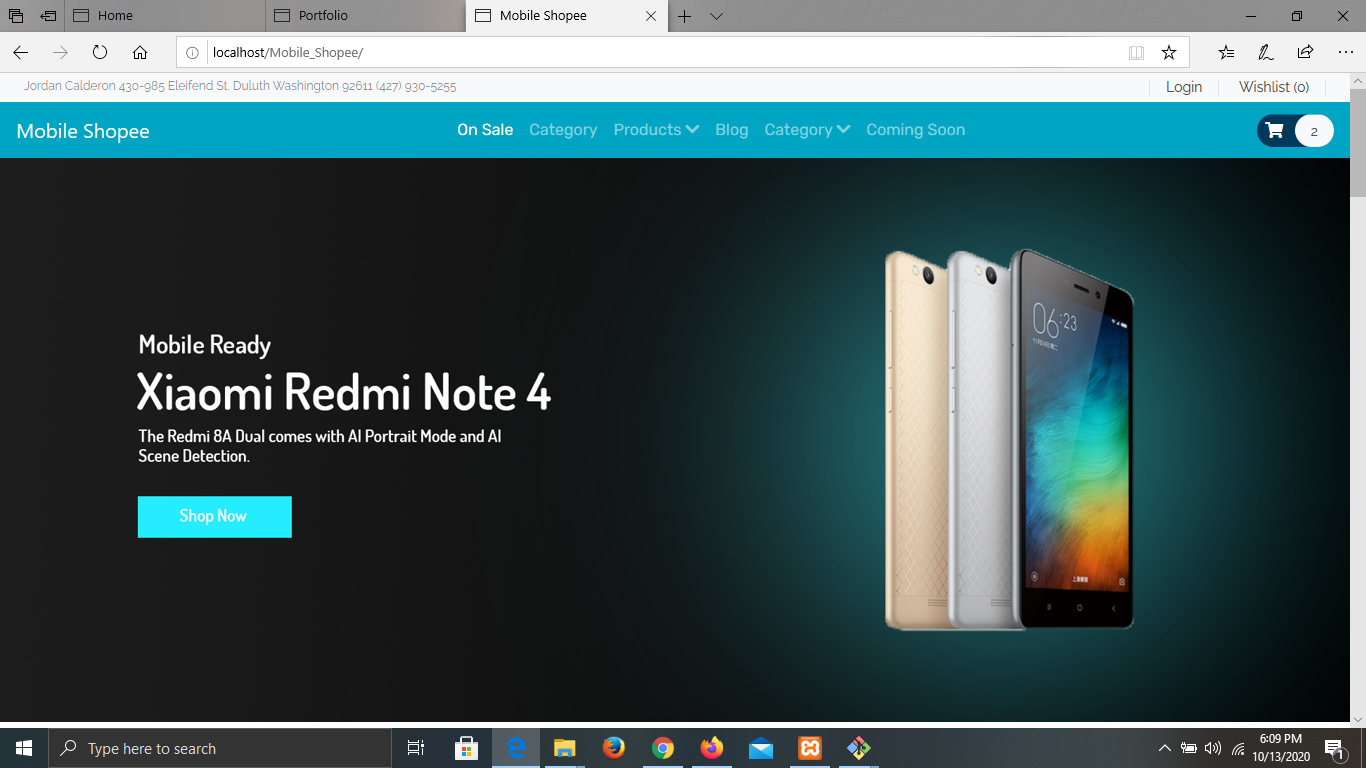
Task: Open the Coming Soon nav link
Action: point(916,130)
